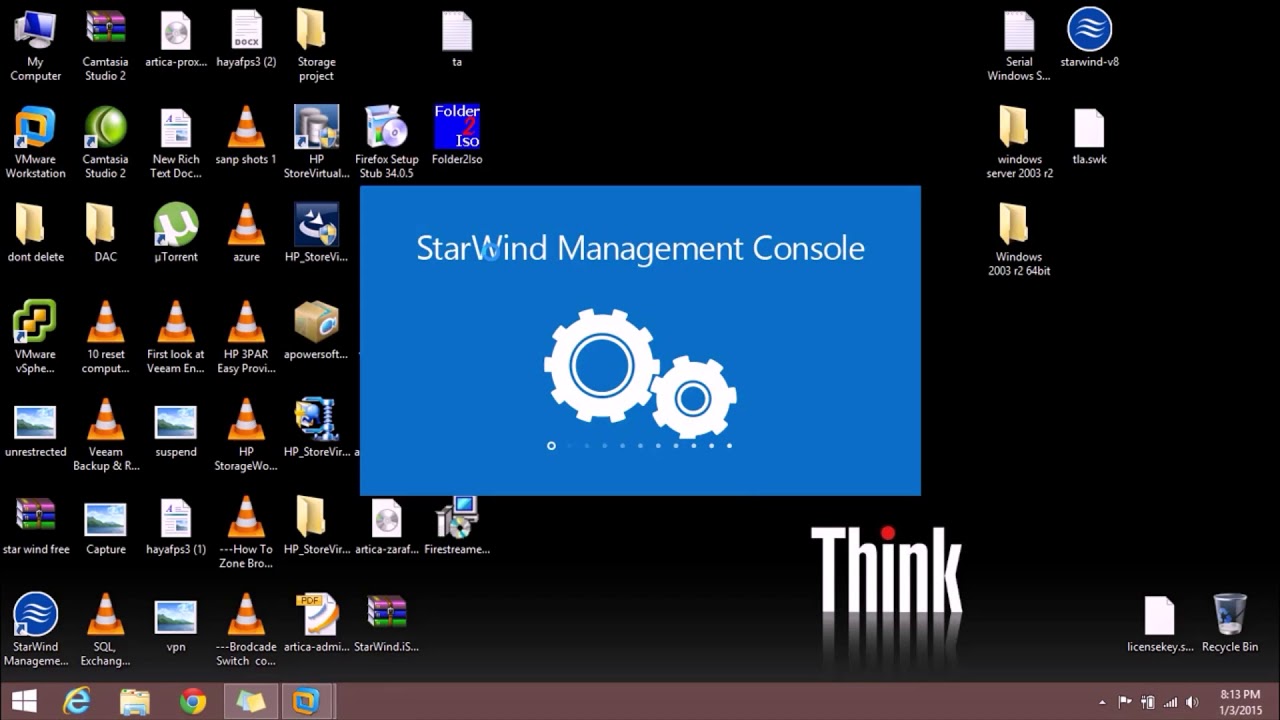Viewport: 1280px width, 720px height.
Task: Select the sanp shots 1 VLC file
Action: coord(246,137)
